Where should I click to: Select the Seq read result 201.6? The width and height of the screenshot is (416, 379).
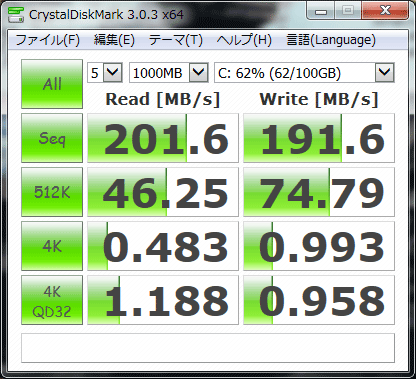point(163,138)
